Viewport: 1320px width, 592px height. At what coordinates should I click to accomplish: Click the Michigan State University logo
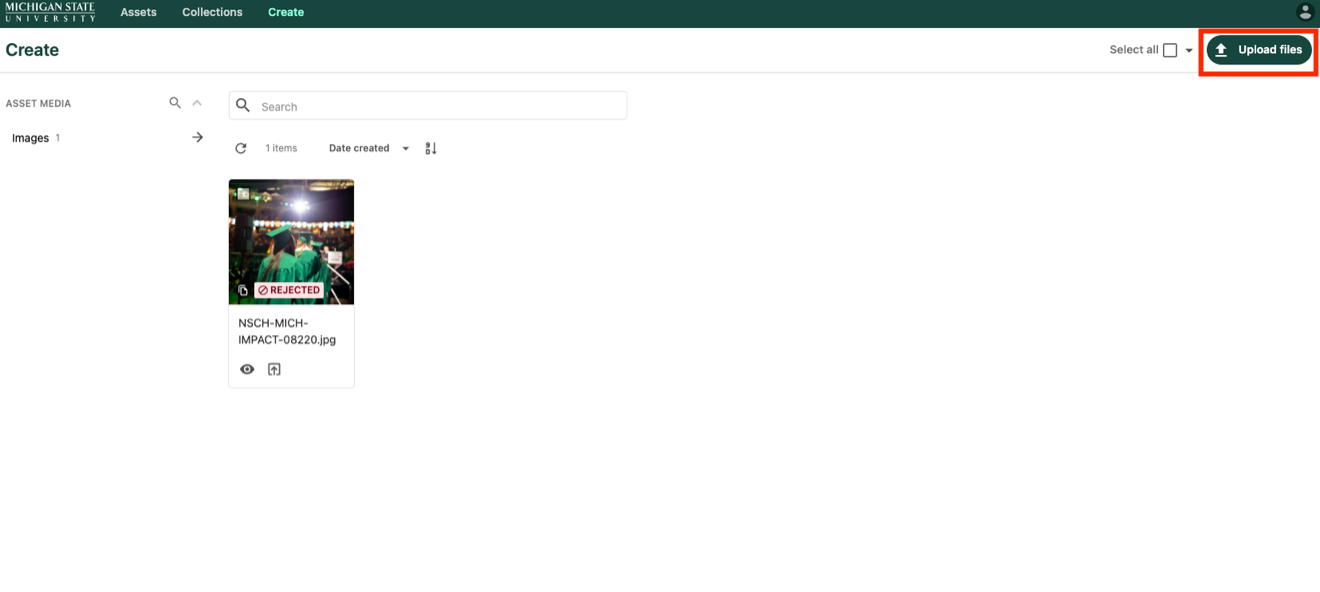coord(50,12)
